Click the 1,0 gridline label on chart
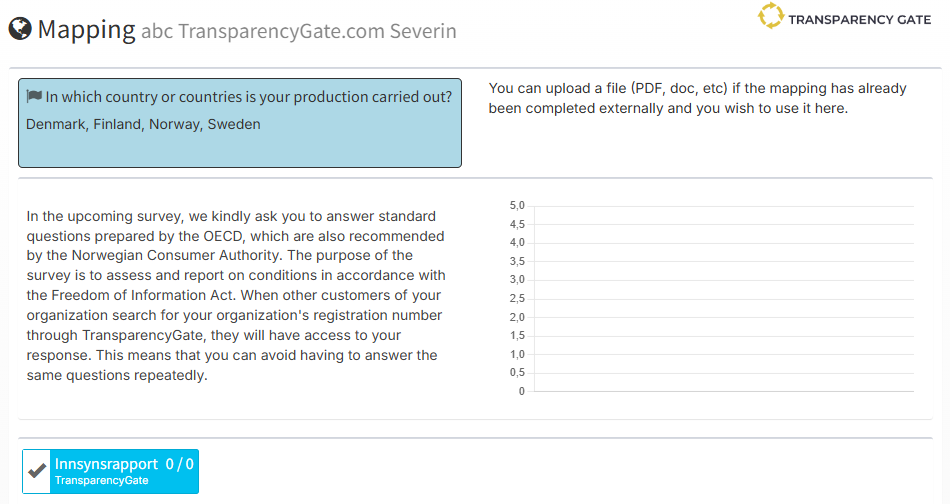 (517, 354)
